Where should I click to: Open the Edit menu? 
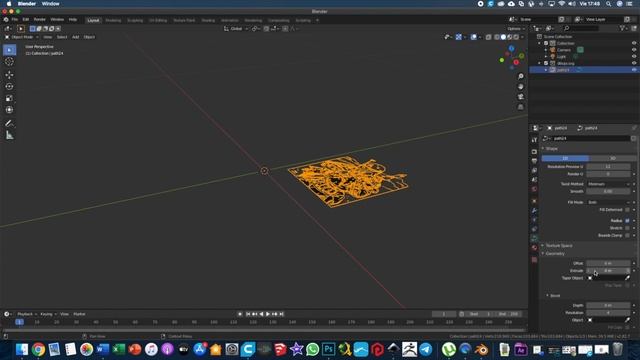(26, 20)
